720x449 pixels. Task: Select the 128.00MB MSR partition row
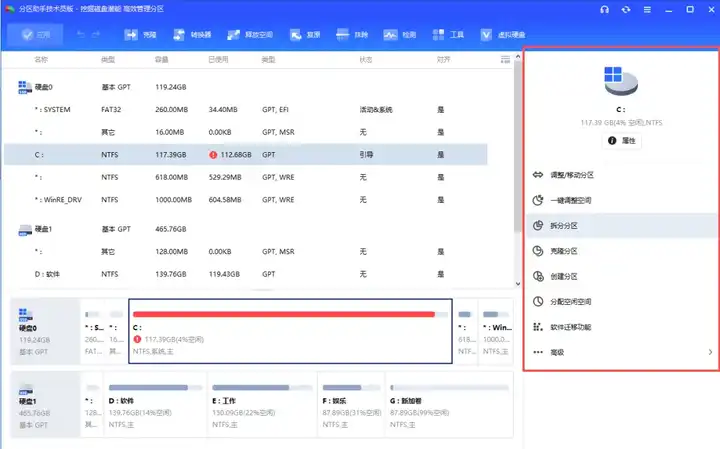(246, 252)
